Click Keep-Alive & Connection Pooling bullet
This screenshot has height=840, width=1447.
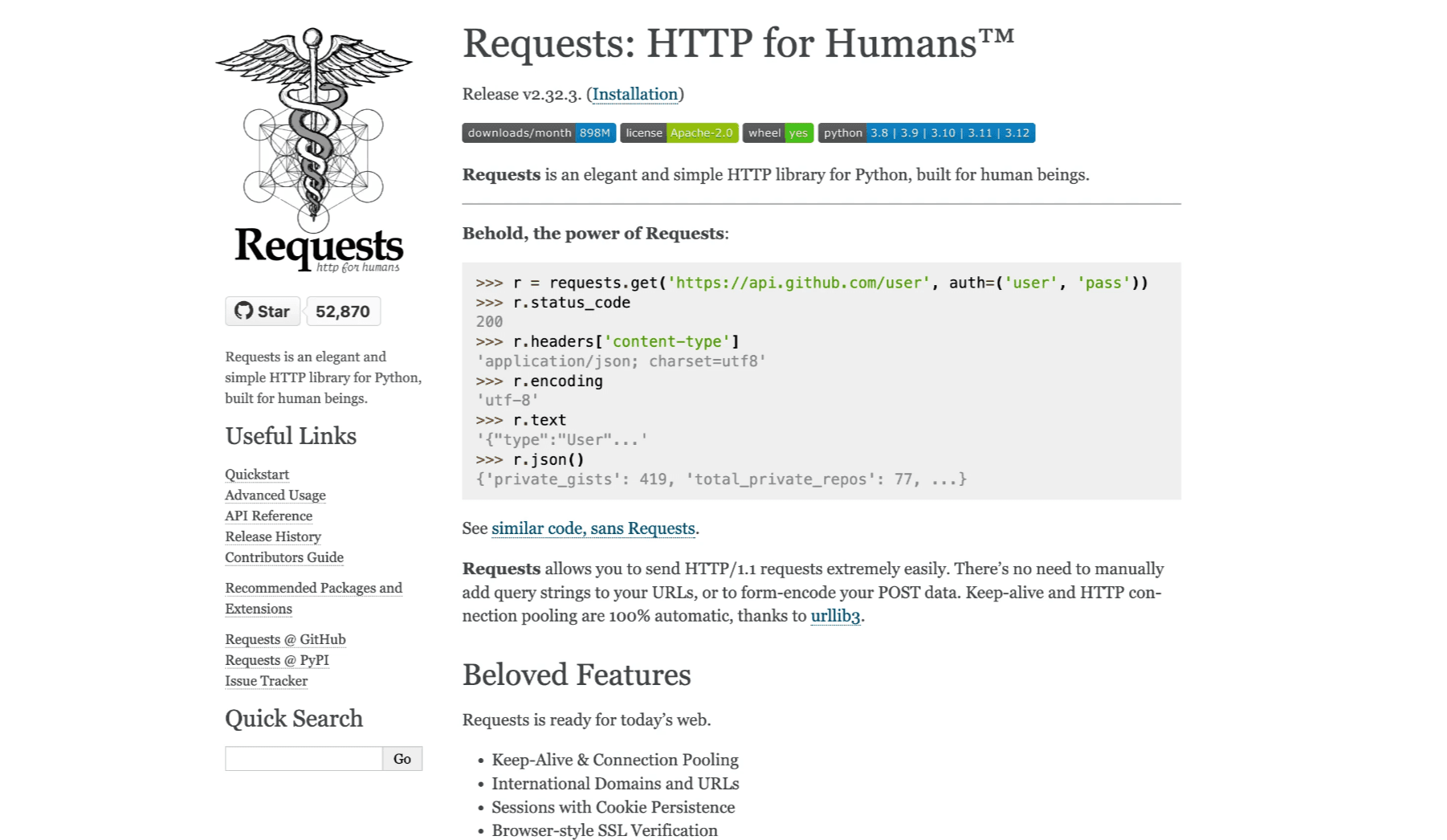(x=615, y=760)
